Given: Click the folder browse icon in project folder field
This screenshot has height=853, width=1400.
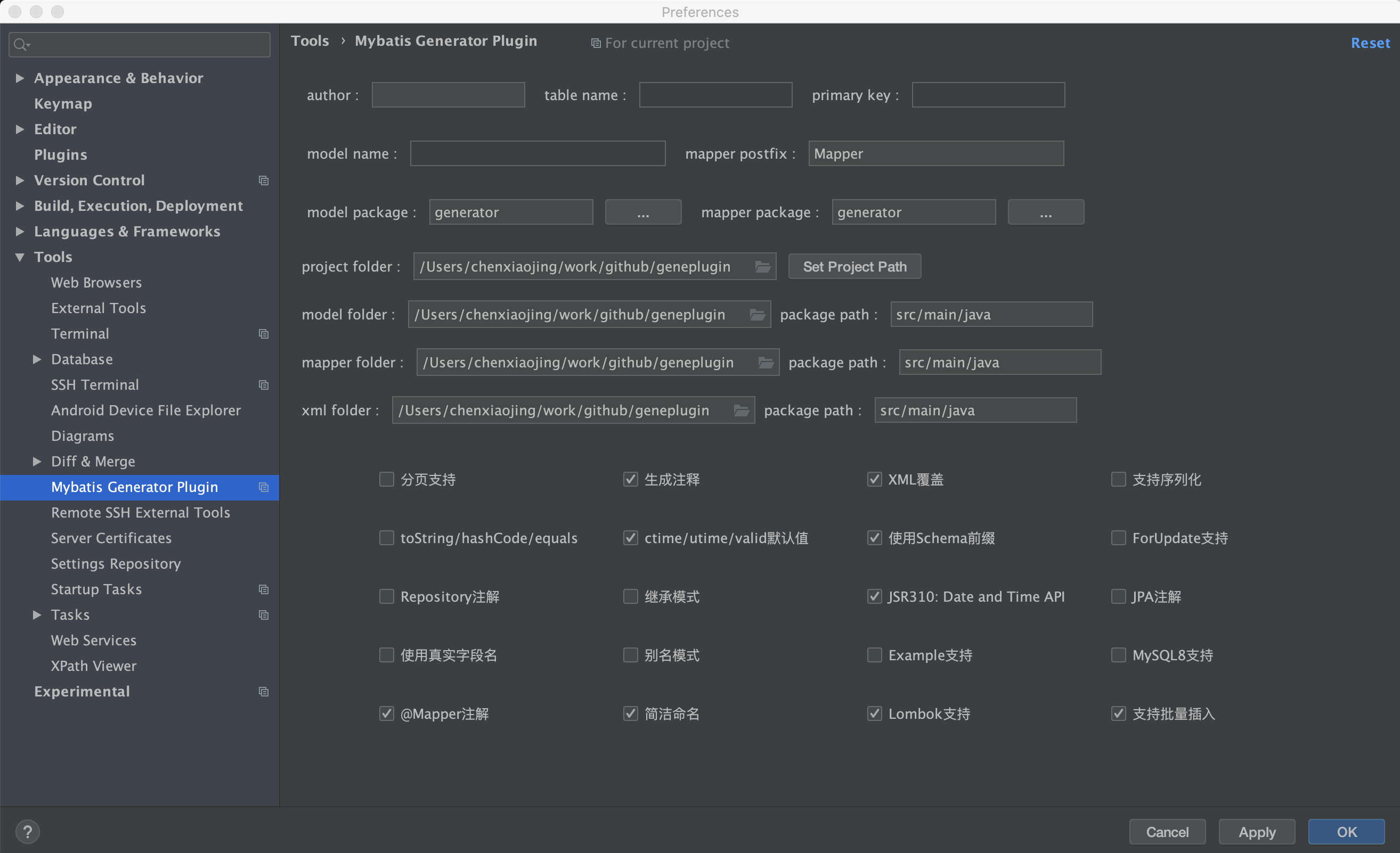Looking at the screenshot, I should click(x=762, y=266).
